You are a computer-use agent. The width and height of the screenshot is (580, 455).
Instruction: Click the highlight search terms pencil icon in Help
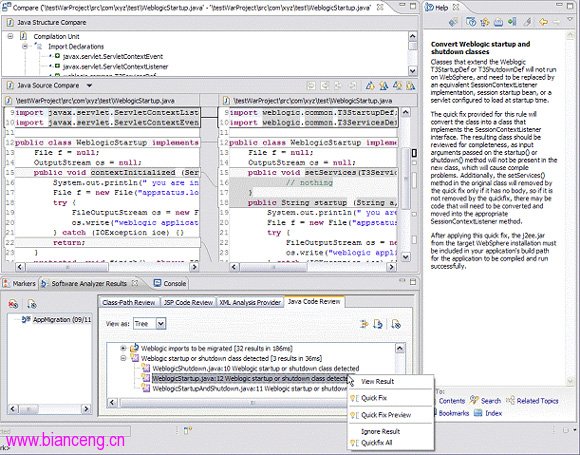point(527,22)
